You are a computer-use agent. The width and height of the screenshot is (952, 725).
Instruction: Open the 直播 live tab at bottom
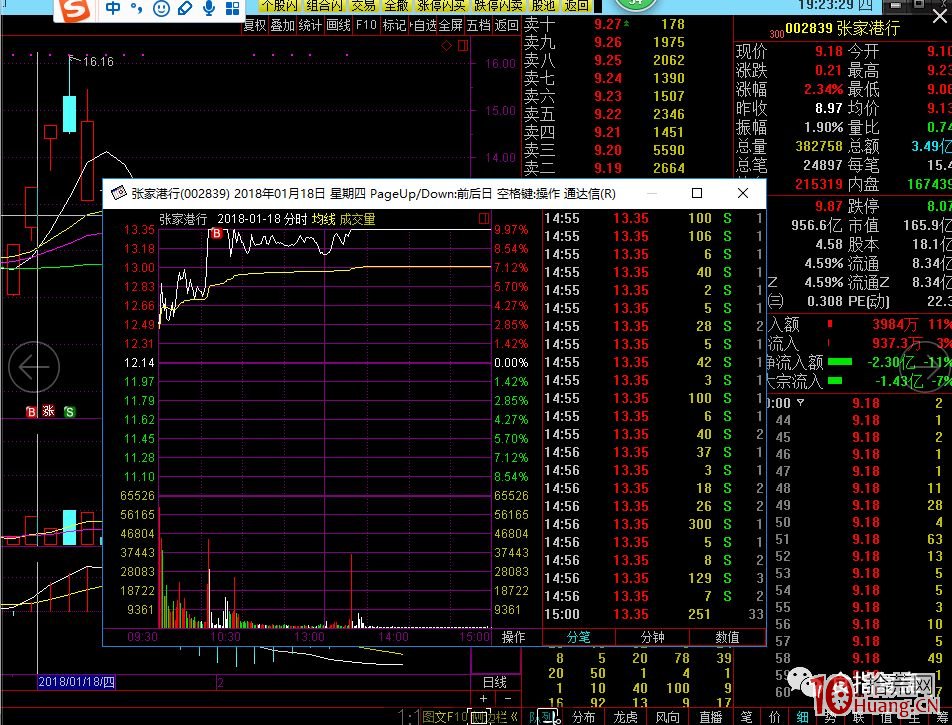coord(710,717)
